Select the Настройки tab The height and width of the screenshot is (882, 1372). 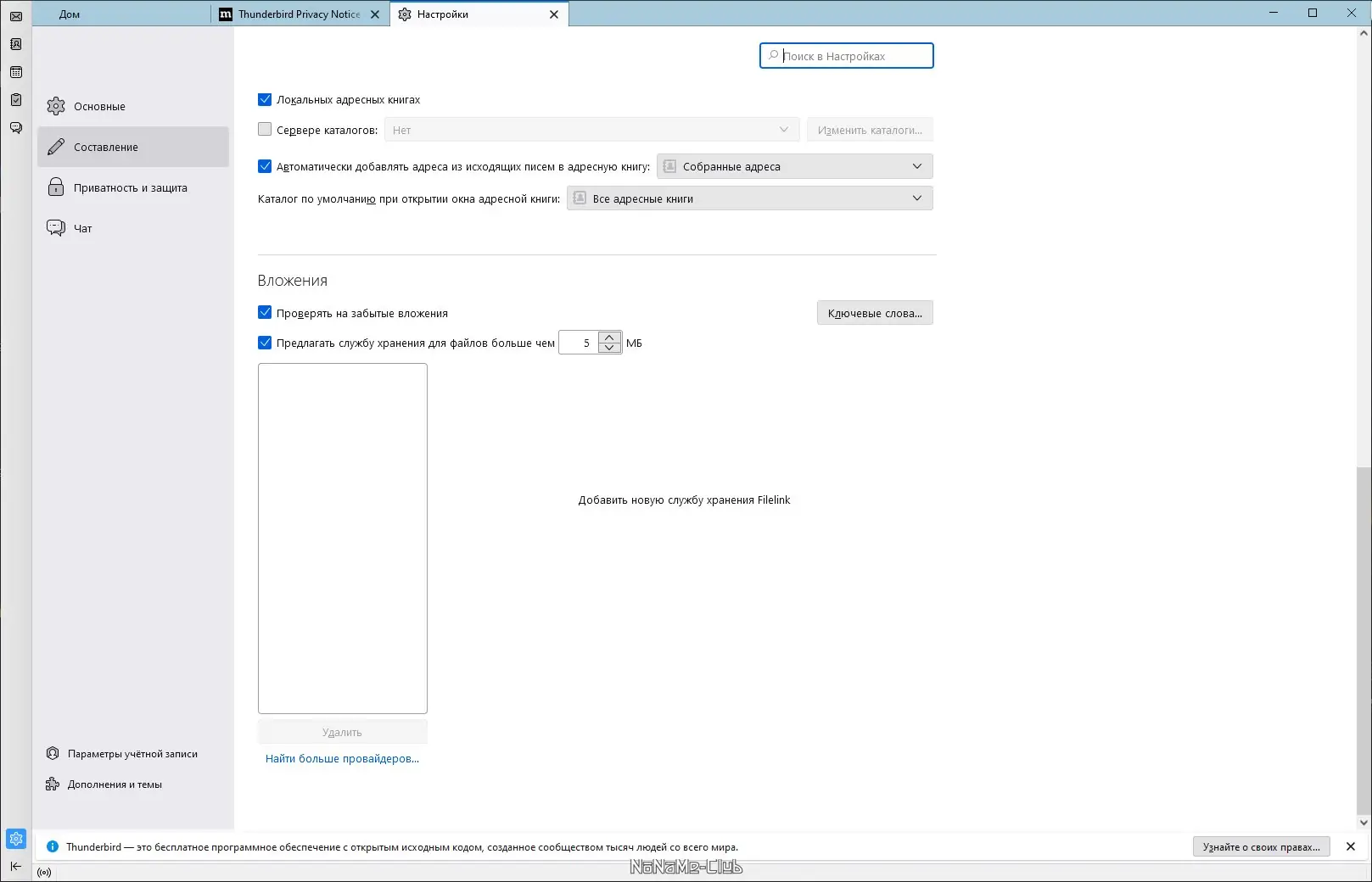[479, 14]
